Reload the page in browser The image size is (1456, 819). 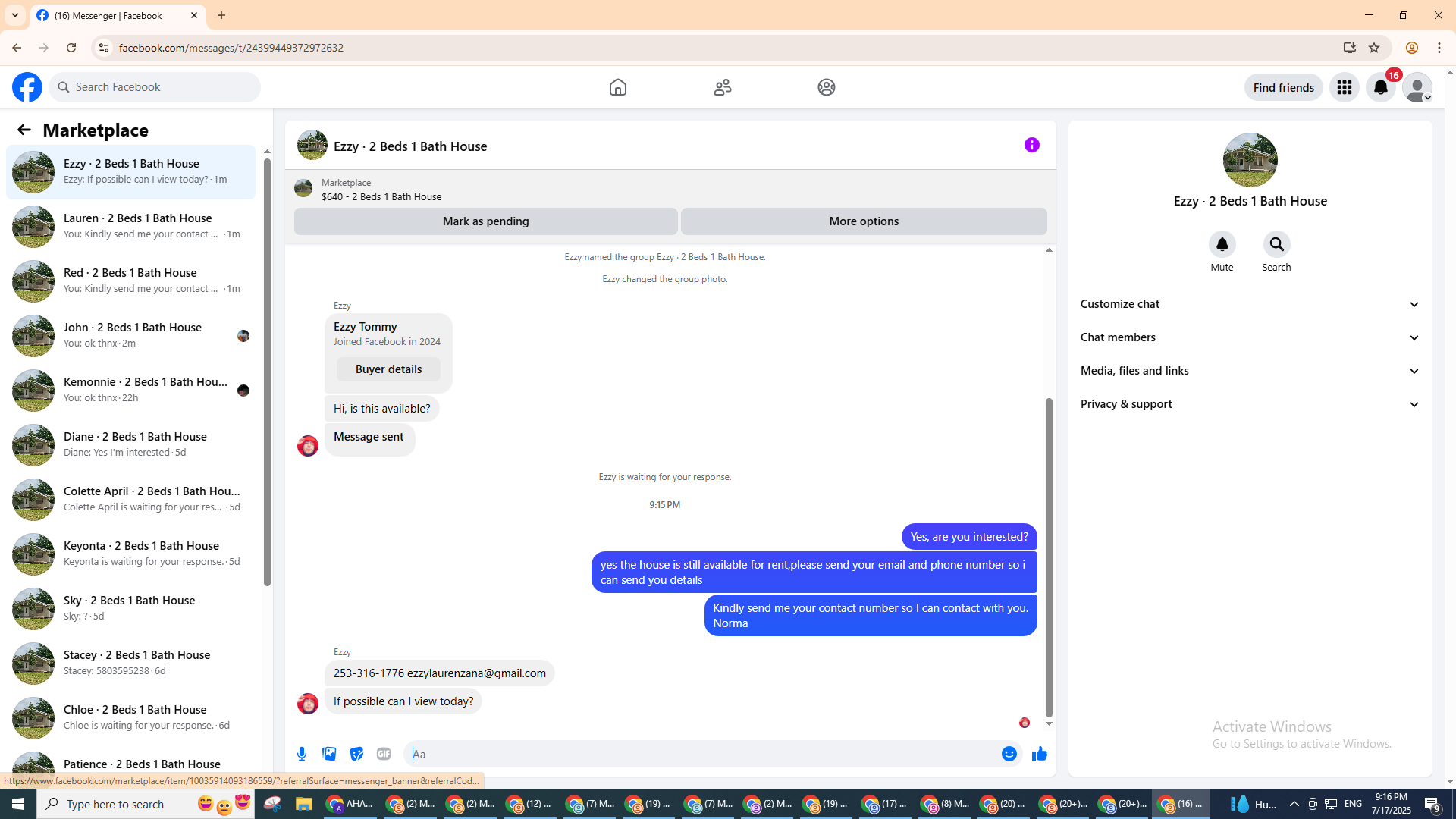(x=71, y=48)
